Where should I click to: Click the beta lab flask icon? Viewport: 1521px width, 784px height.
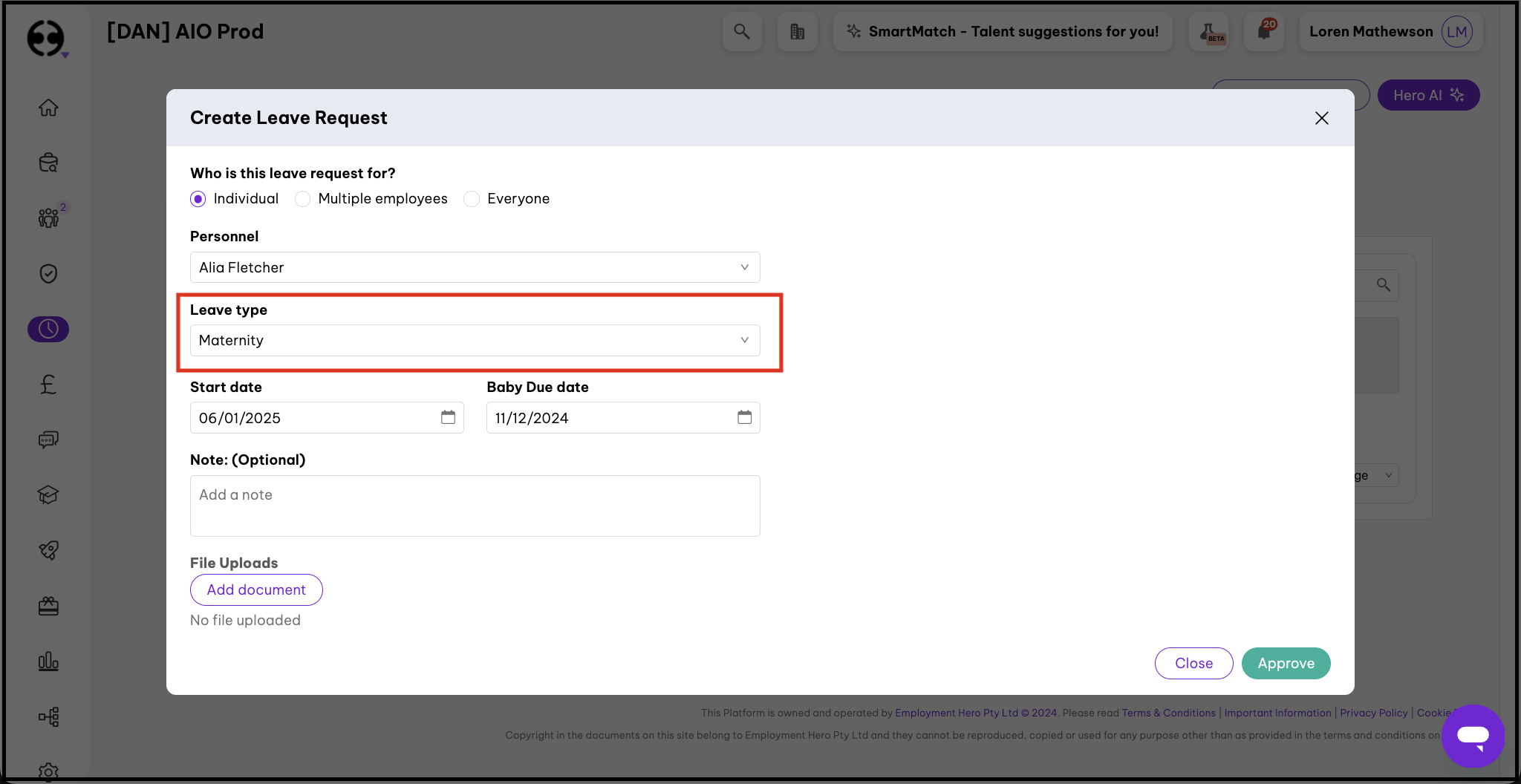coord(1209,31)
